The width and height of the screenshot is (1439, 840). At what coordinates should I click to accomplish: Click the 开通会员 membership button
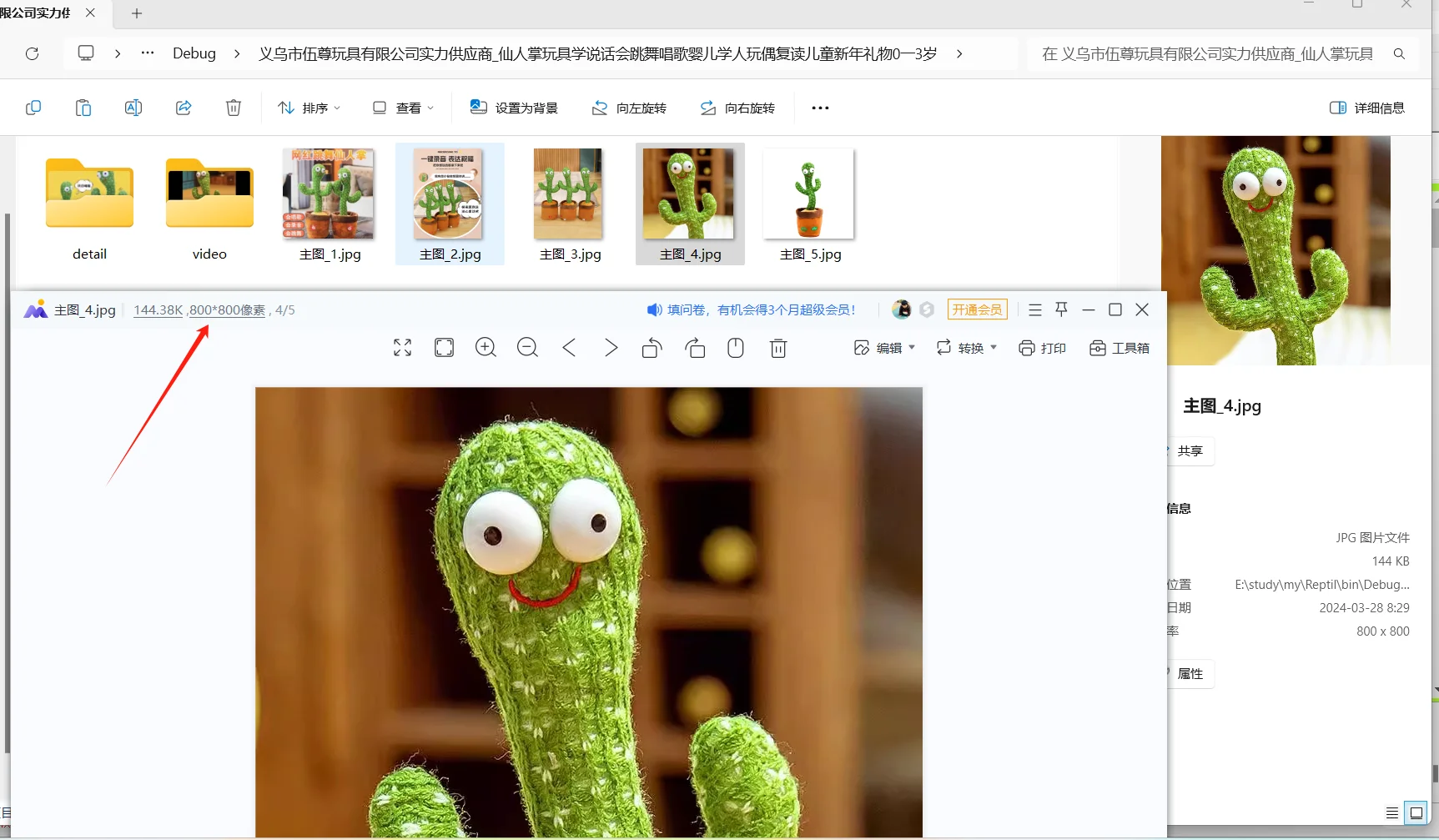977,309
